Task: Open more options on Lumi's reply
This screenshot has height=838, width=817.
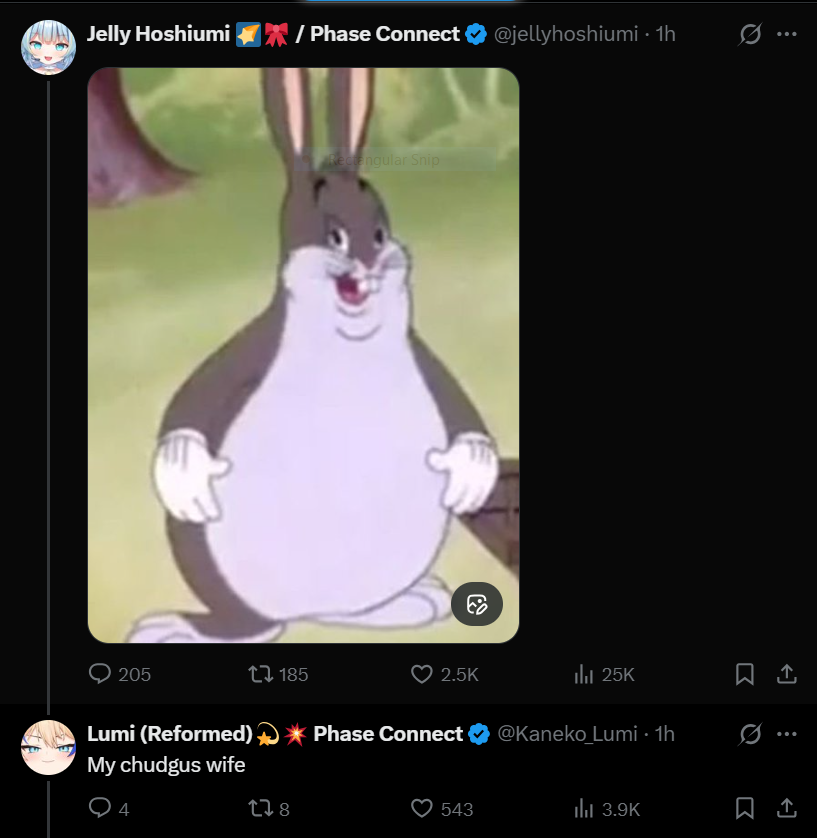Action: pyautogui.click(x=787, y=734)
